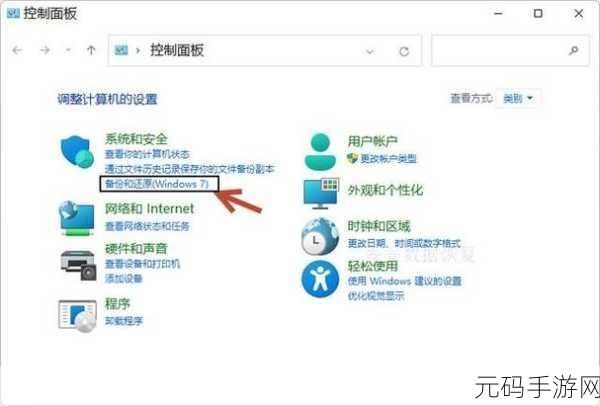The width and height of the screenshot is (600, 406).
Task: Go forward with the forward arrow
Action: pyautogui.click(x=45, y=50)
